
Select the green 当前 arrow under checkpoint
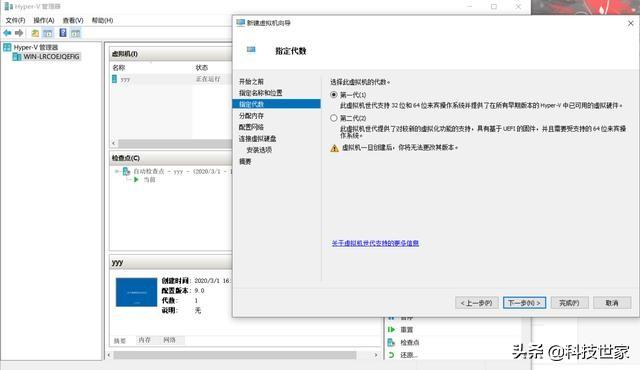(x=136, y=179)
